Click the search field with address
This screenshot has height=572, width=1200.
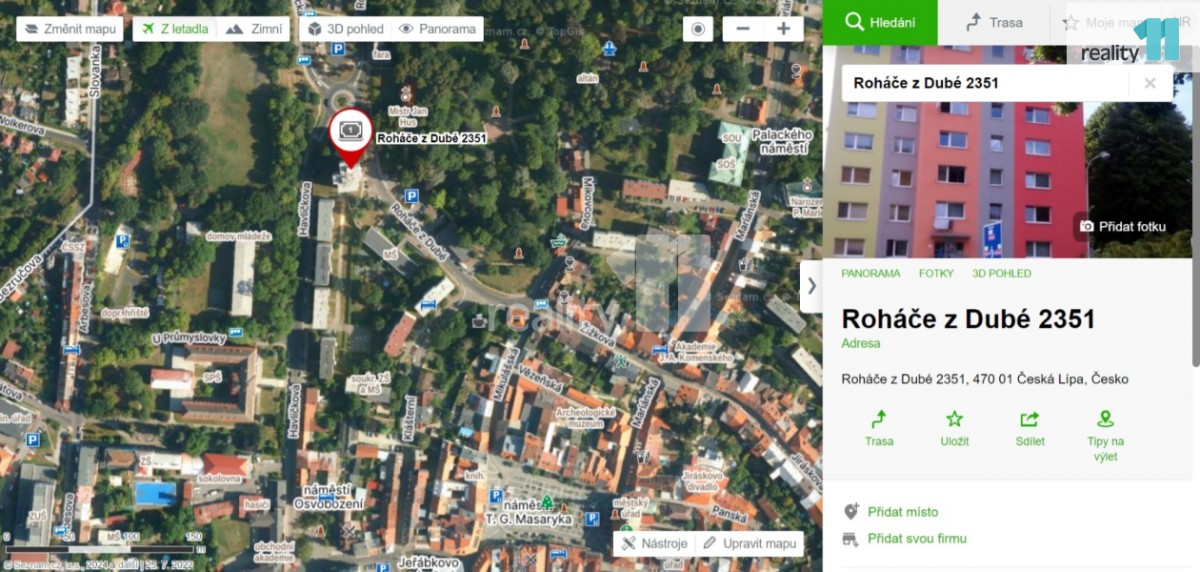pos(985,83)
